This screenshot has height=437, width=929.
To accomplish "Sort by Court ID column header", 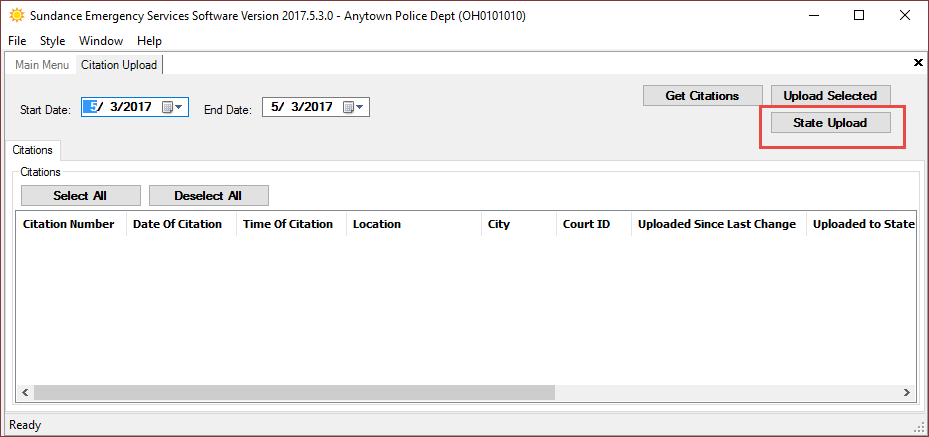I will click(594, 224).
